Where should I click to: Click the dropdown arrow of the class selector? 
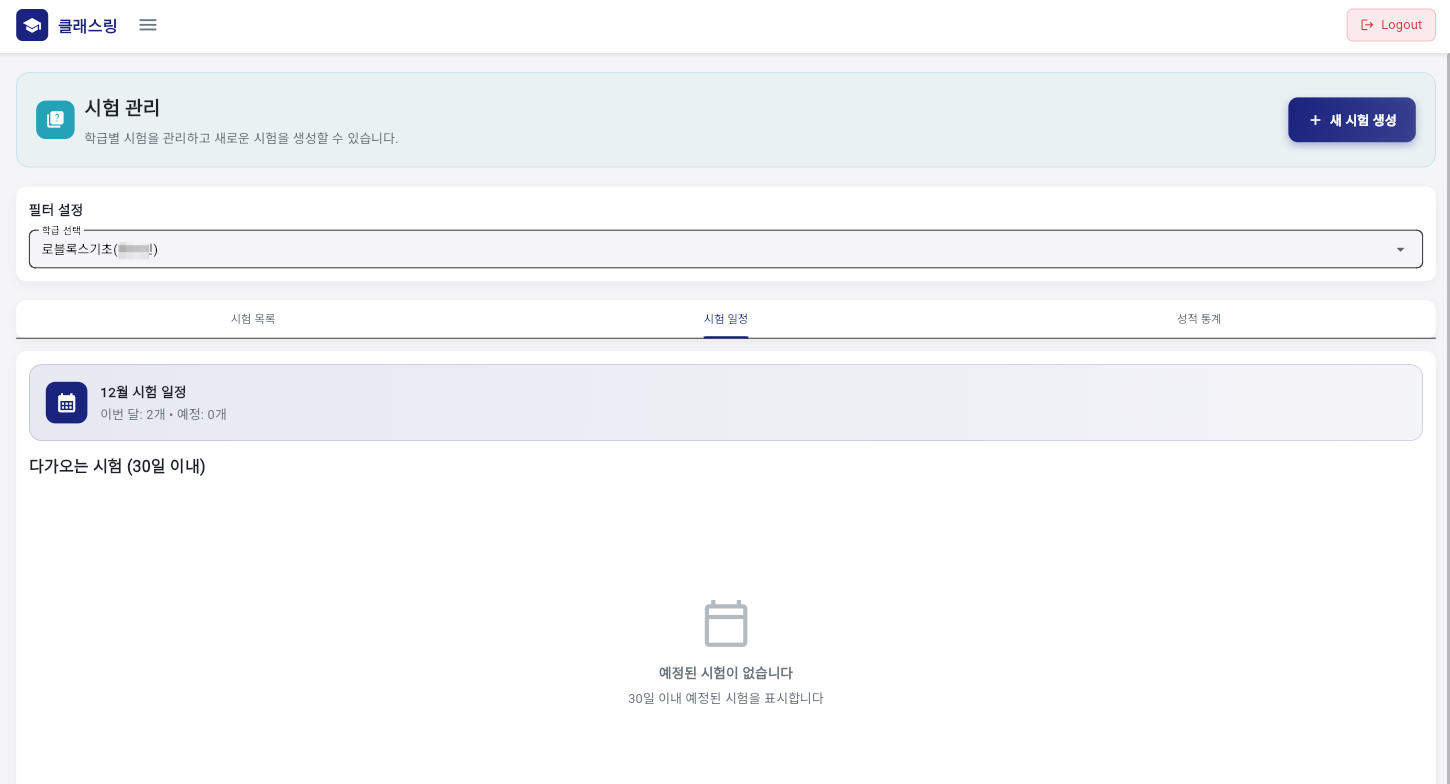click(1400, 249)
